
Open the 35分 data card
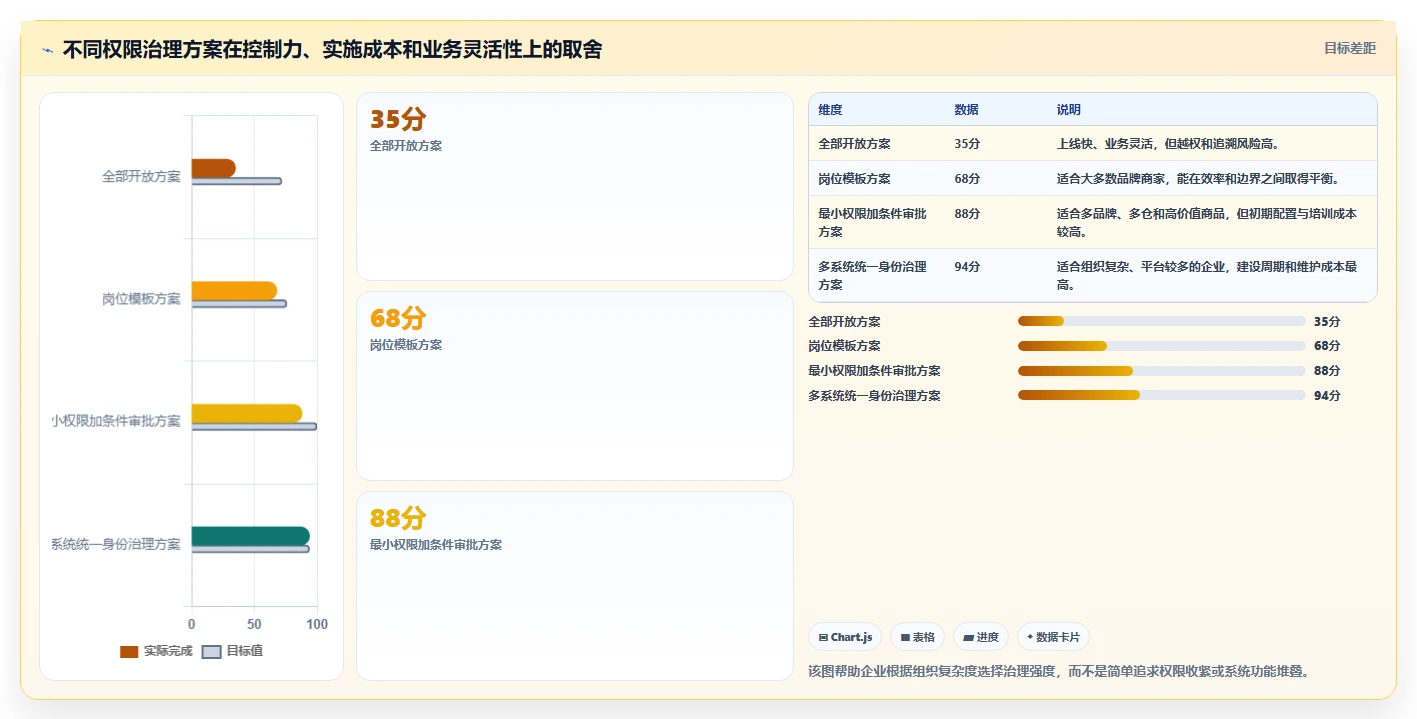click(575, 186)
